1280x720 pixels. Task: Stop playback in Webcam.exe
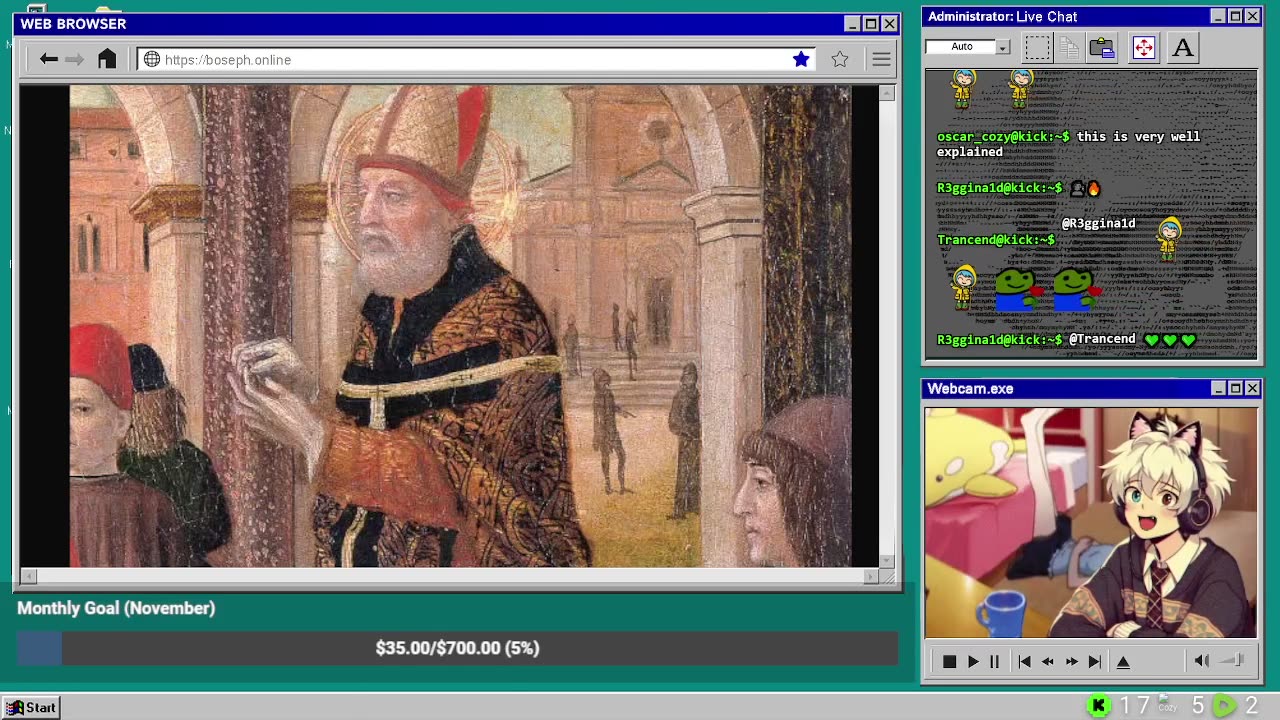pyautogui.click(x=949, y=662)
